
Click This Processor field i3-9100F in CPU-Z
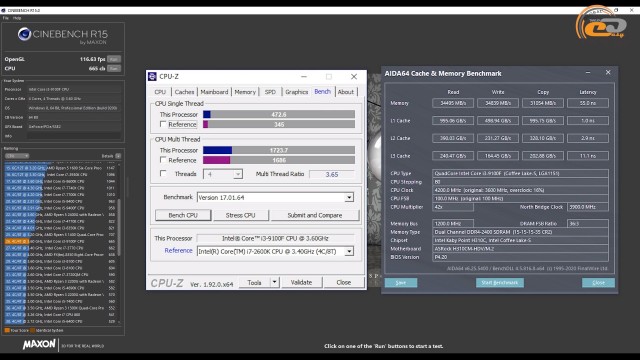(275, 238)
